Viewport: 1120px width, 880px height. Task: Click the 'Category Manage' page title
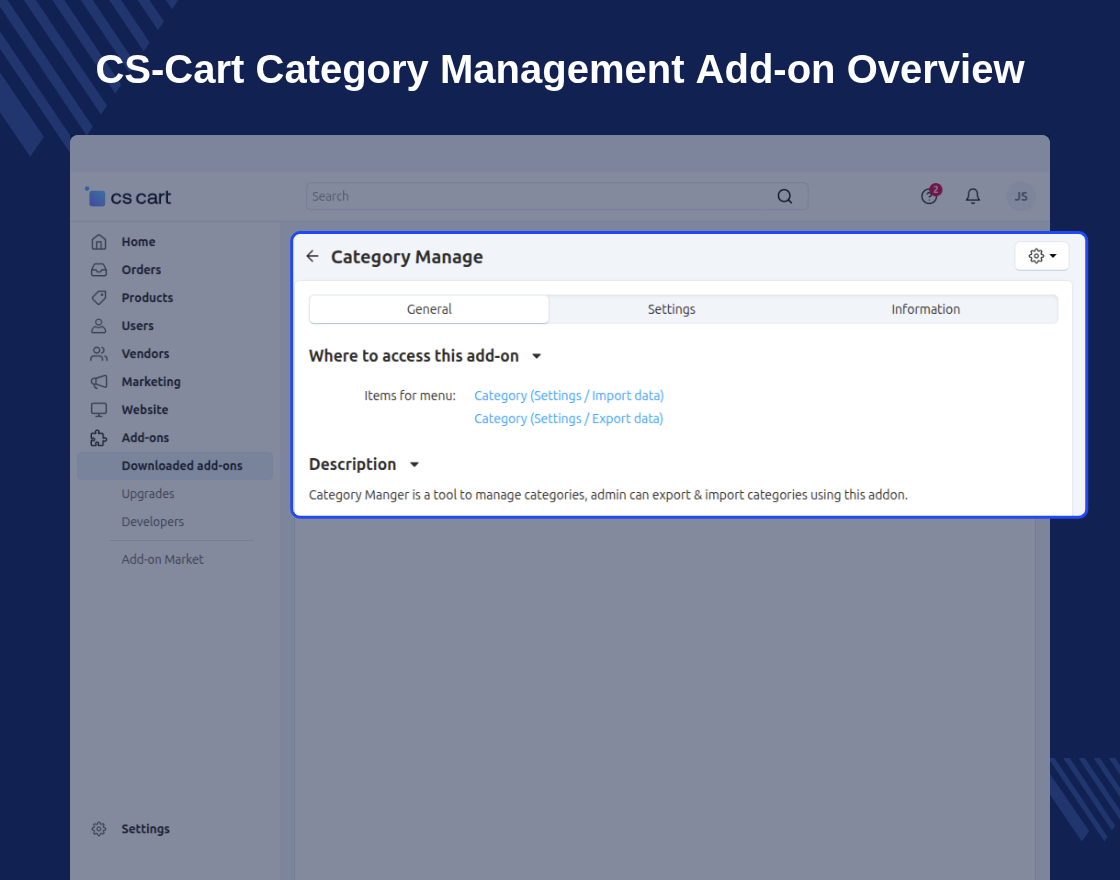(406, 256)
